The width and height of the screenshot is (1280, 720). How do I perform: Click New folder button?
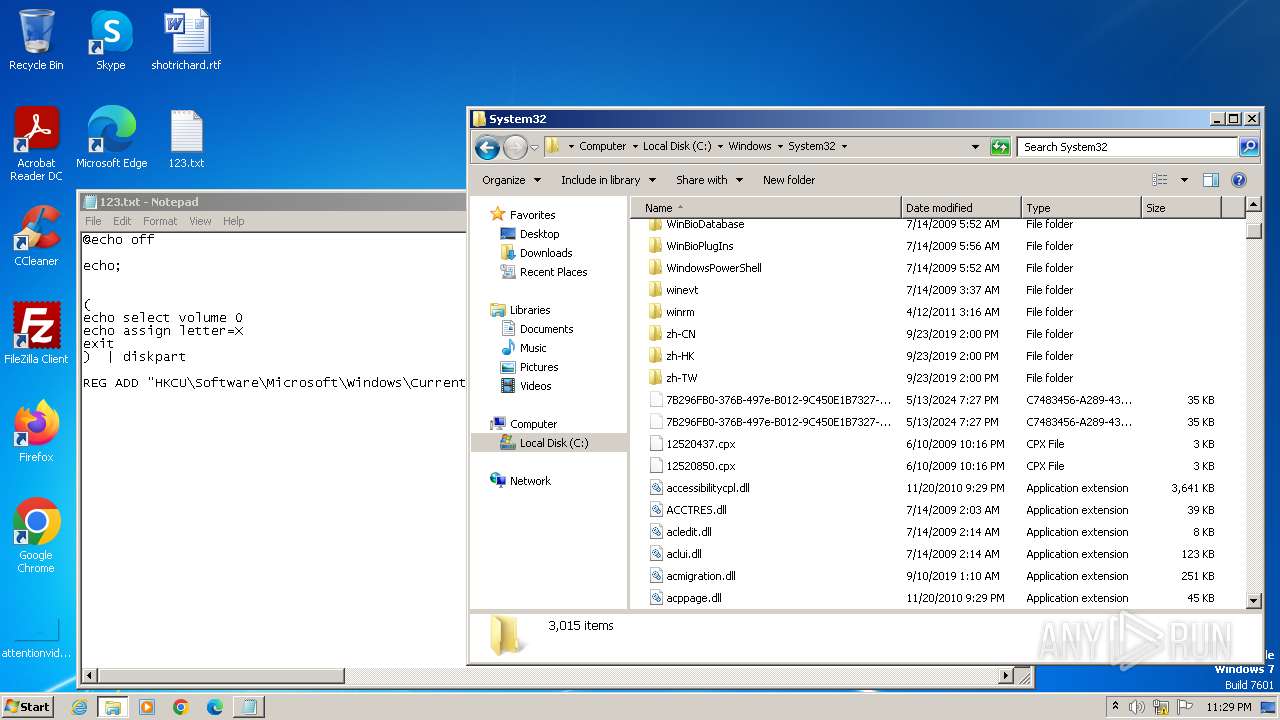point(789,180)
